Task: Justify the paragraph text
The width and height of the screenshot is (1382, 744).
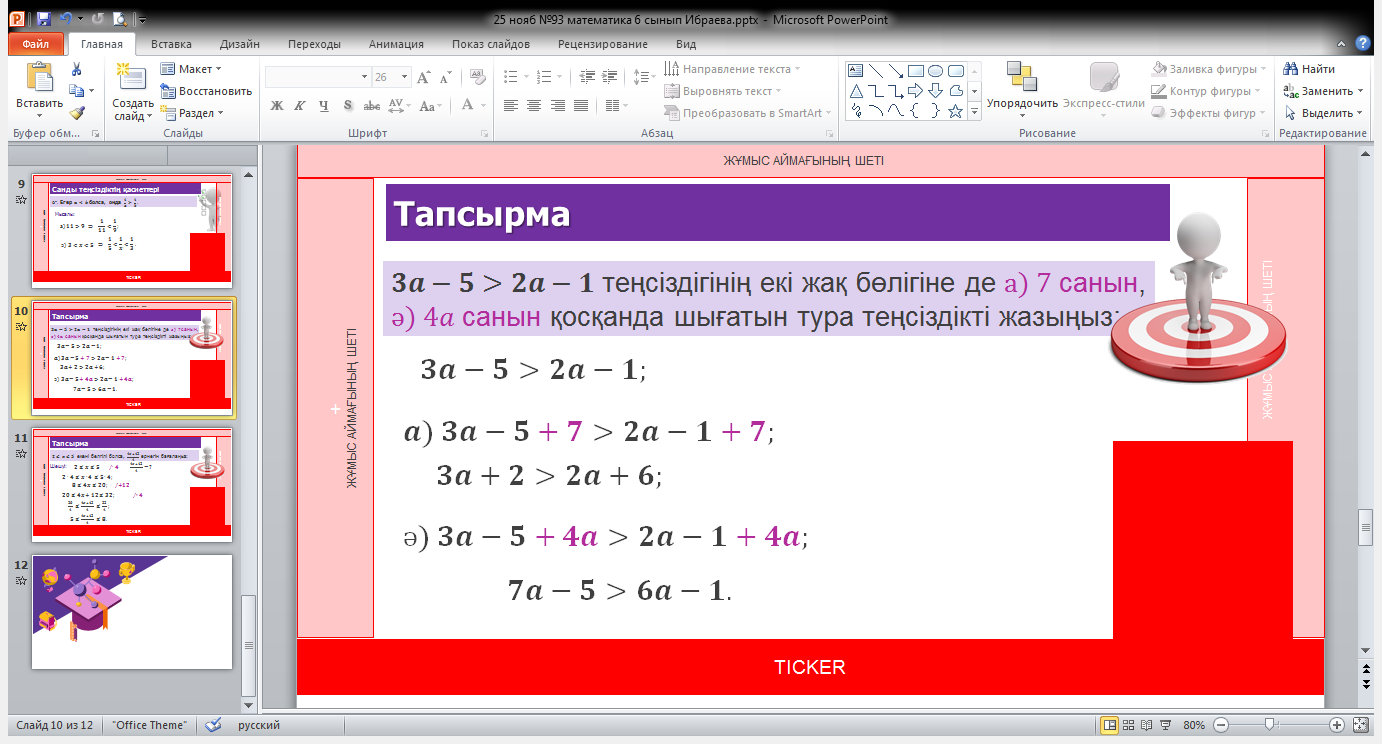Action: (x=580, y=106)
